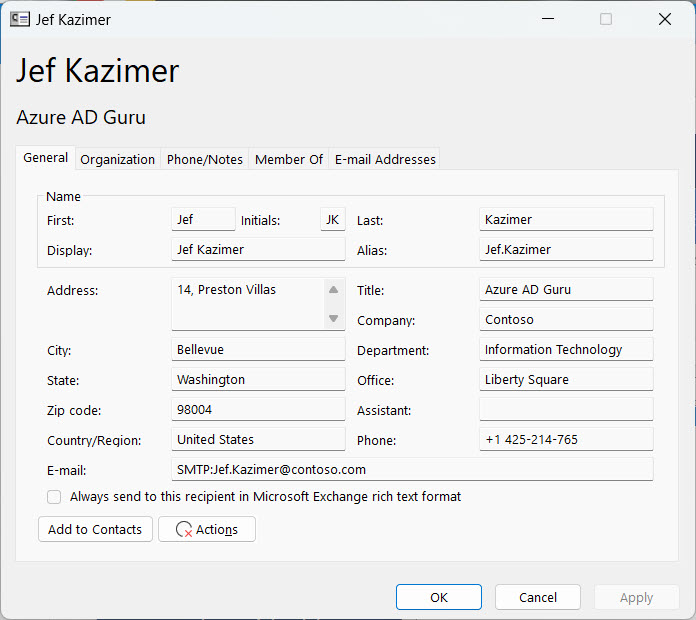Switch to the General tab
696x620 pixels.
pyautogui.click(x=45, y=158)
